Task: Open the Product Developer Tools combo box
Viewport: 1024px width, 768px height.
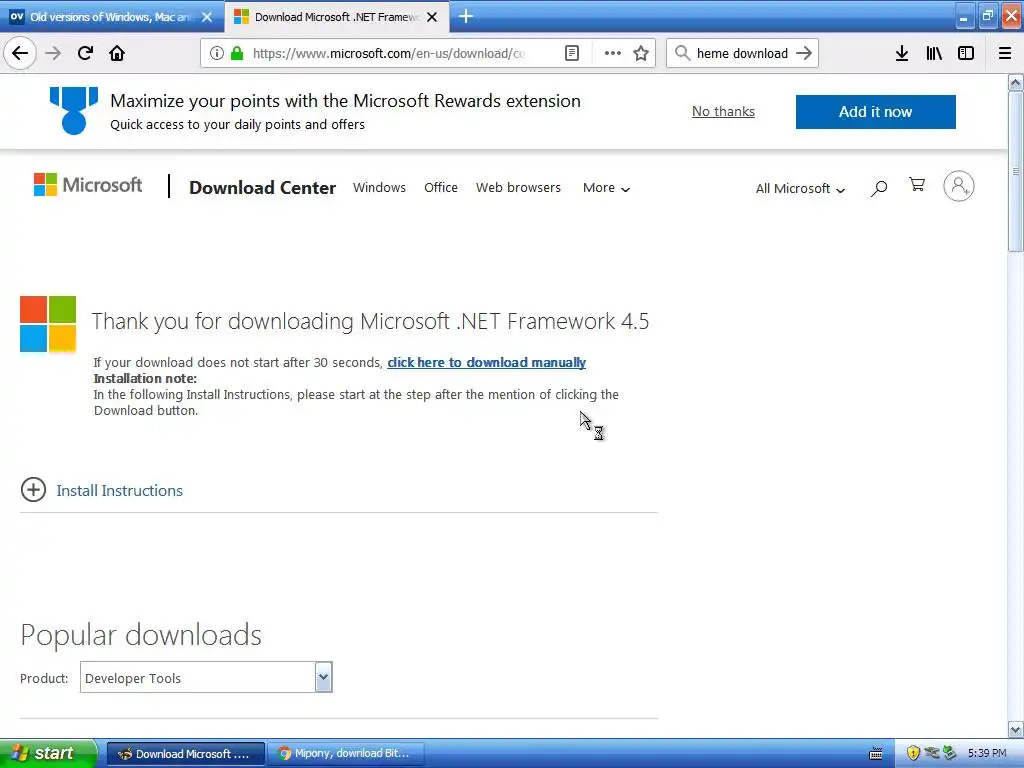Action: (x=206, y=677)
